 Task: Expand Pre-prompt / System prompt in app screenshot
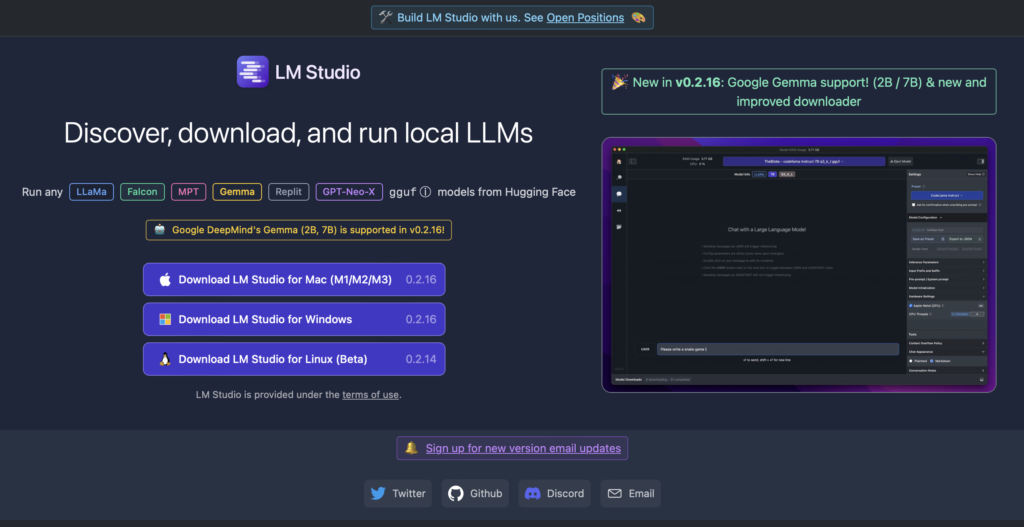(946, 279)
